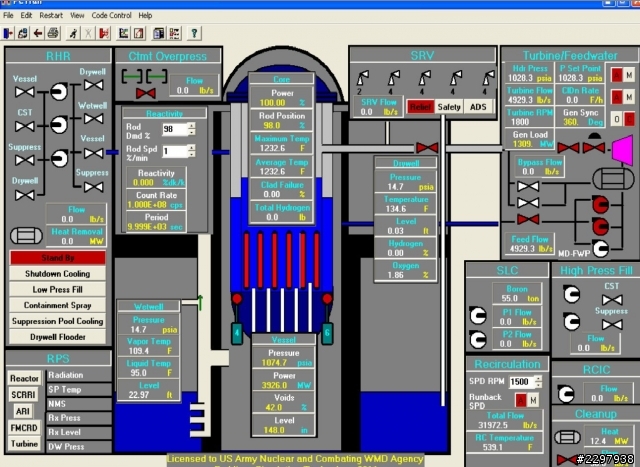The height and width of the screenshot is (467, 640).
Task: Click the condenser icon below Bypass Flow
Action: tap(613, 179)
